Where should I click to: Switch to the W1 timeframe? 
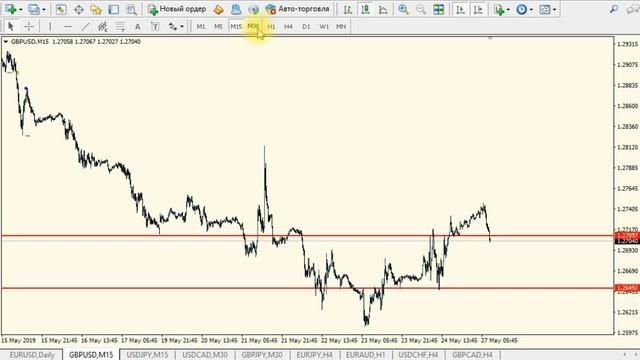[324, 27]
